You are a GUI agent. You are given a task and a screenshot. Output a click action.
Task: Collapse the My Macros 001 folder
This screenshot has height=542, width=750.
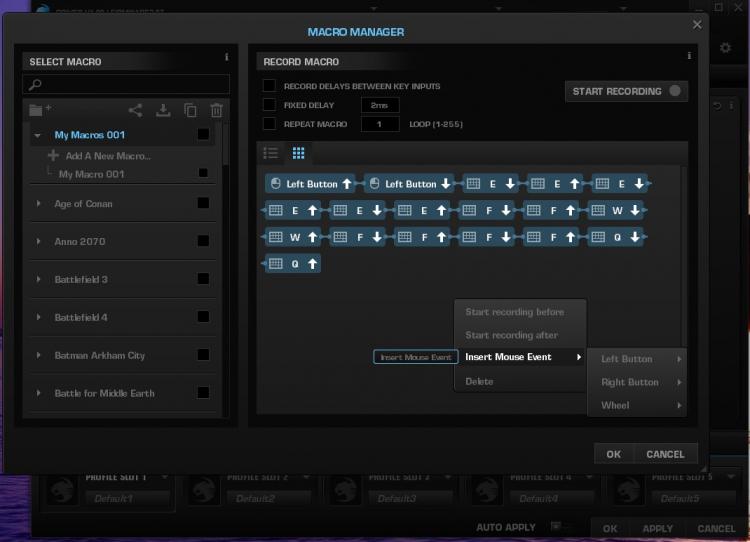(38, 135)
